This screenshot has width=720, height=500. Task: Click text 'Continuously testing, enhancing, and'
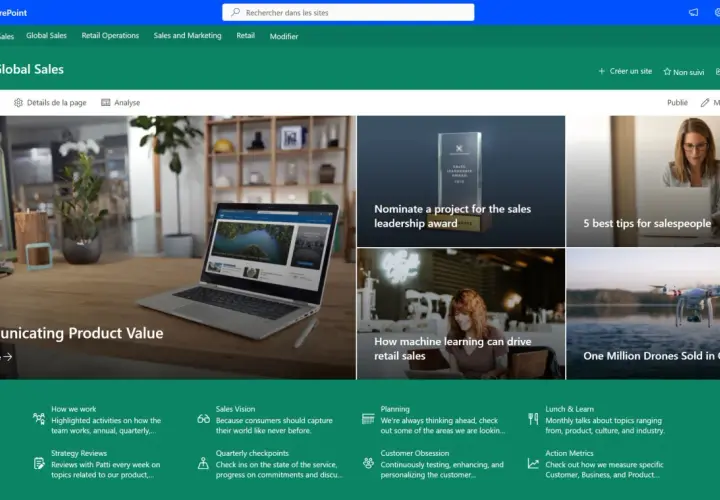(442, 465)
